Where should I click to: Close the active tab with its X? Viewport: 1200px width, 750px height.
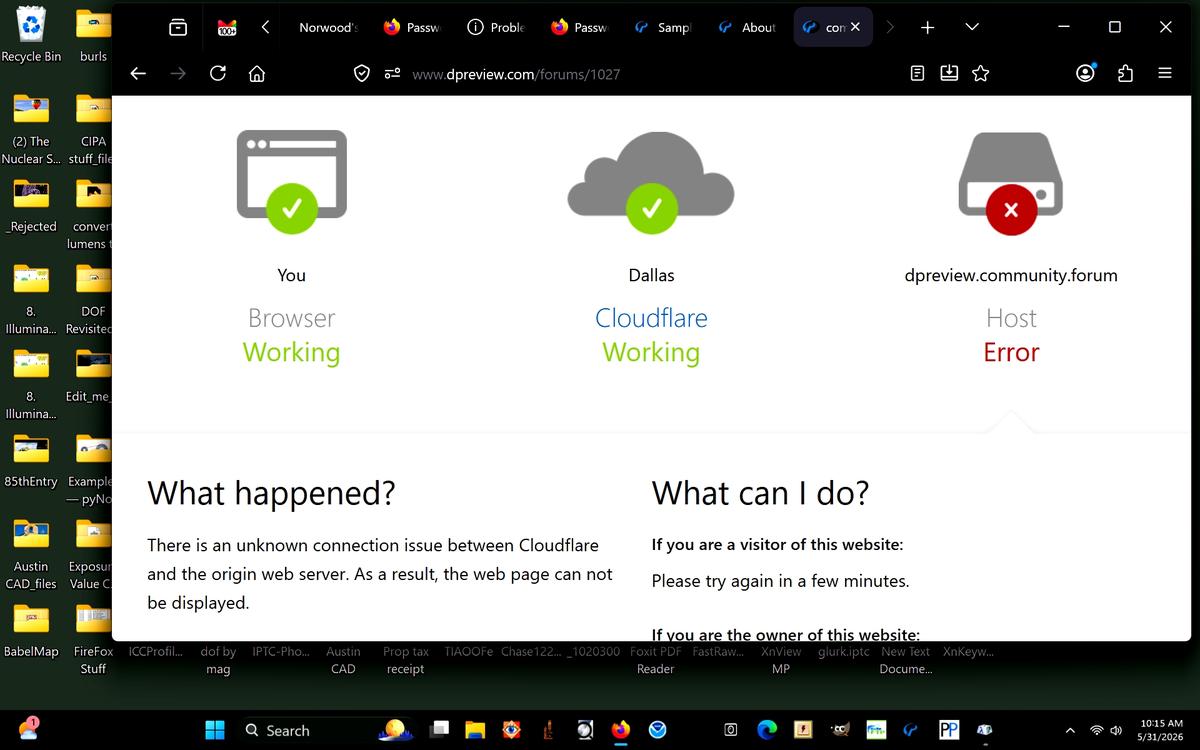tap(855, 27)
